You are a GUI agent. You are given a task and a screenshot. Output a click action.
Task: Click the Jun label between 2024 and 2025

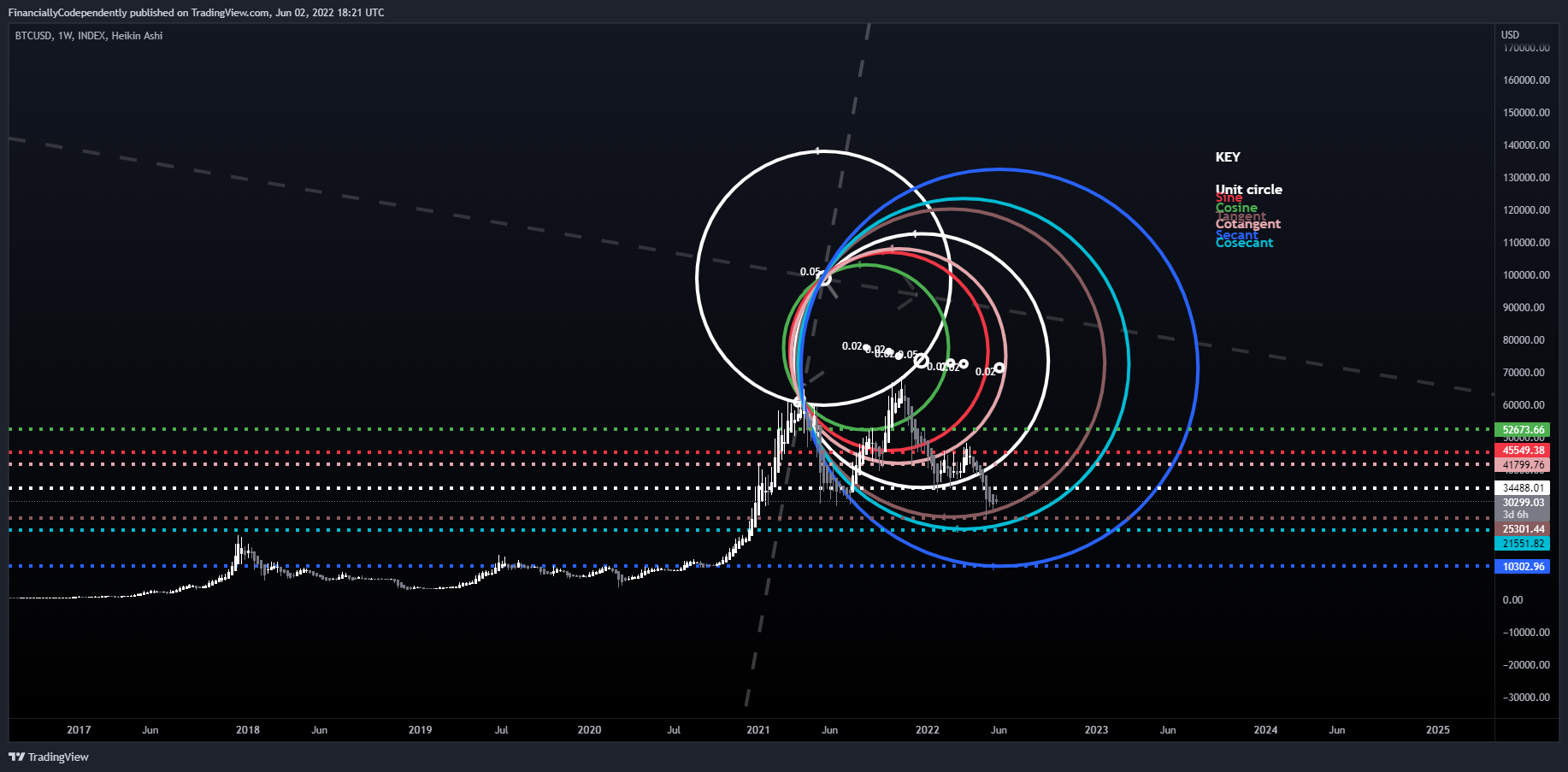1337,730
